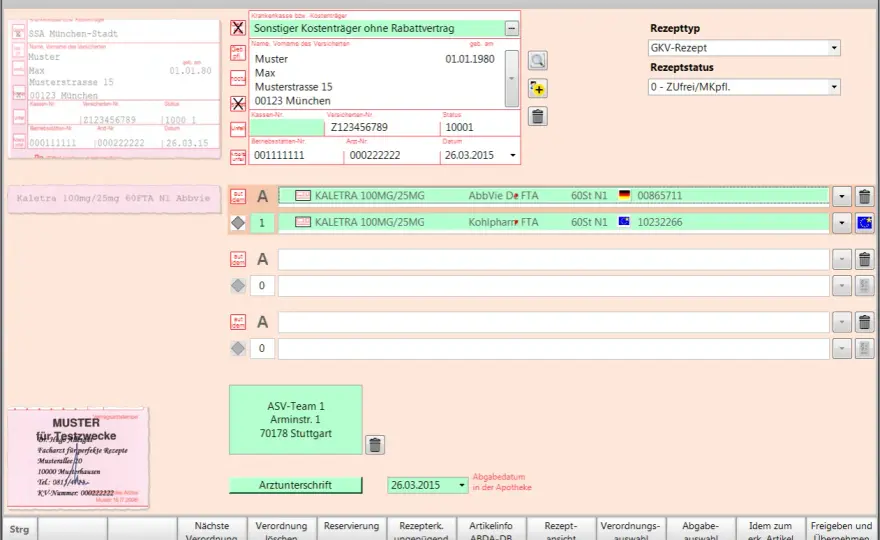Toggle the top X checkbox beside Kostenträger
Viewport: 880px width, 540px height.
[238, 28]
